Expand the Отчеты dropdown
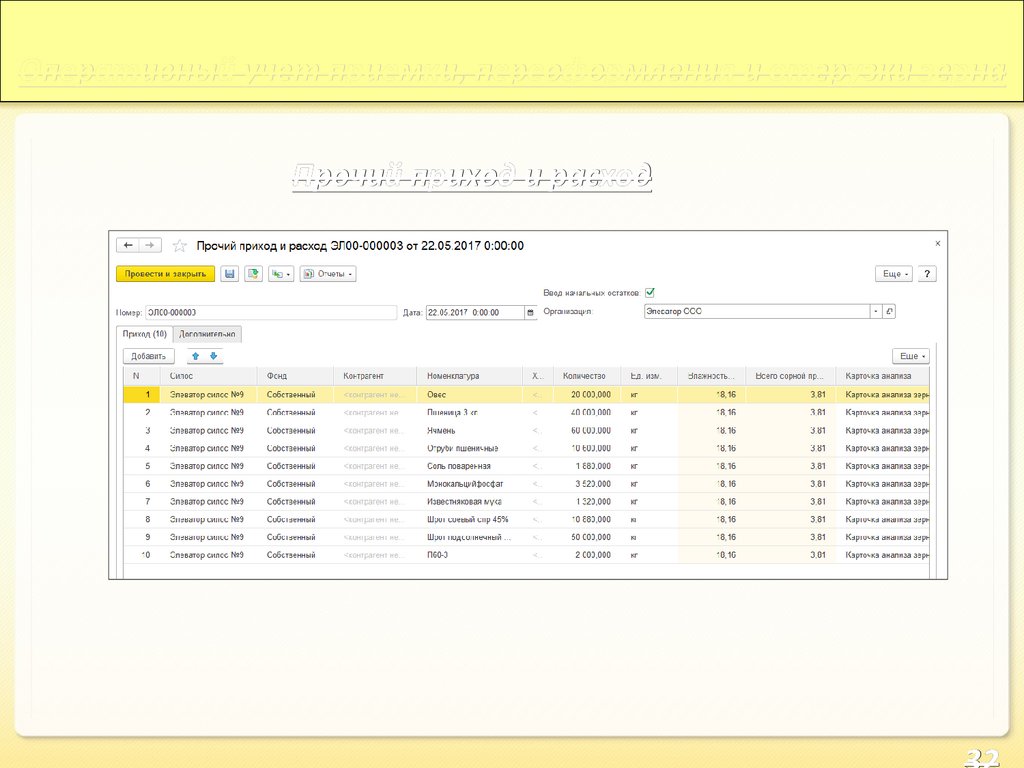 [x=328, y=273]
